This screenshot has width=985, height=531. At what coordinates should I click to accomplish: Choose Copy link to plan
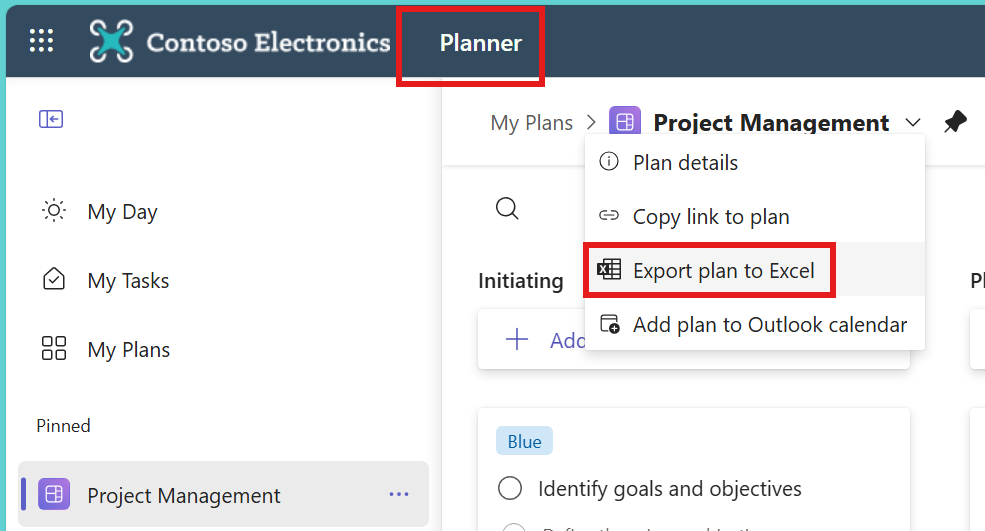tap(711, 217)
